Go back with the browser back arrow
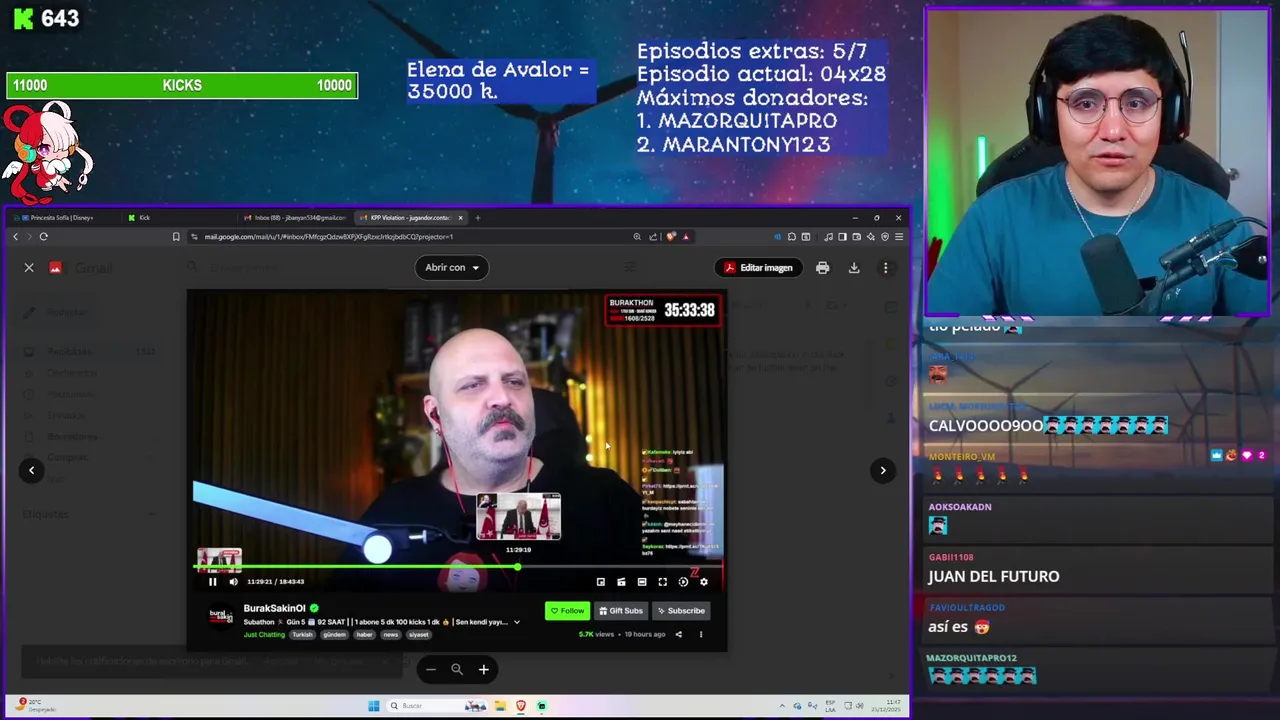Viewport: 1280px width, 720px height. (x=15, y=236)
